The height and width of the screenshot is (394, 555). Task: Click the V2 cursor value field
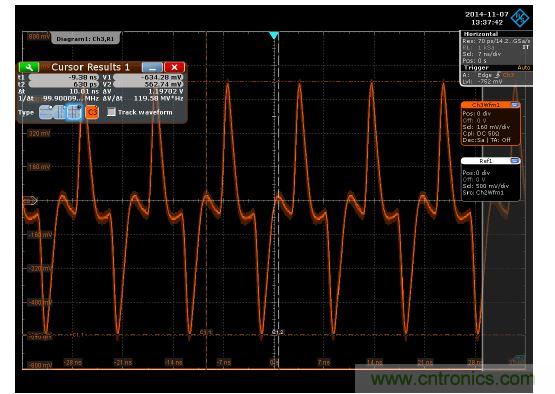pos(148,84)
